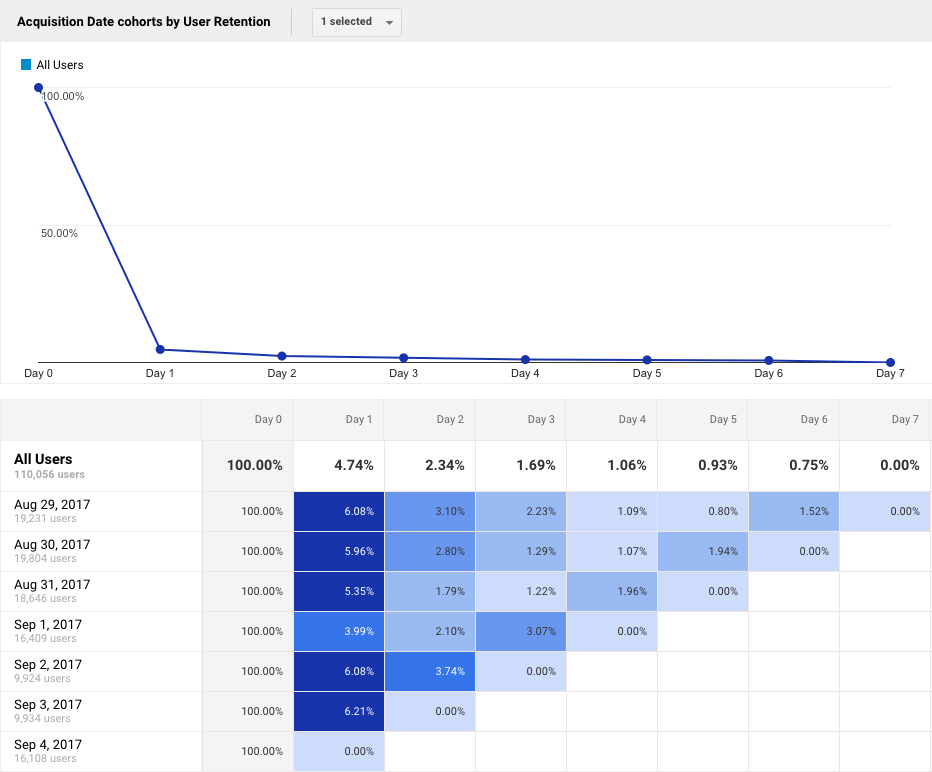Click the 5.96% cell for Aug 30
932x772 pixels.
pyautogui.click(x=339, y=552)
